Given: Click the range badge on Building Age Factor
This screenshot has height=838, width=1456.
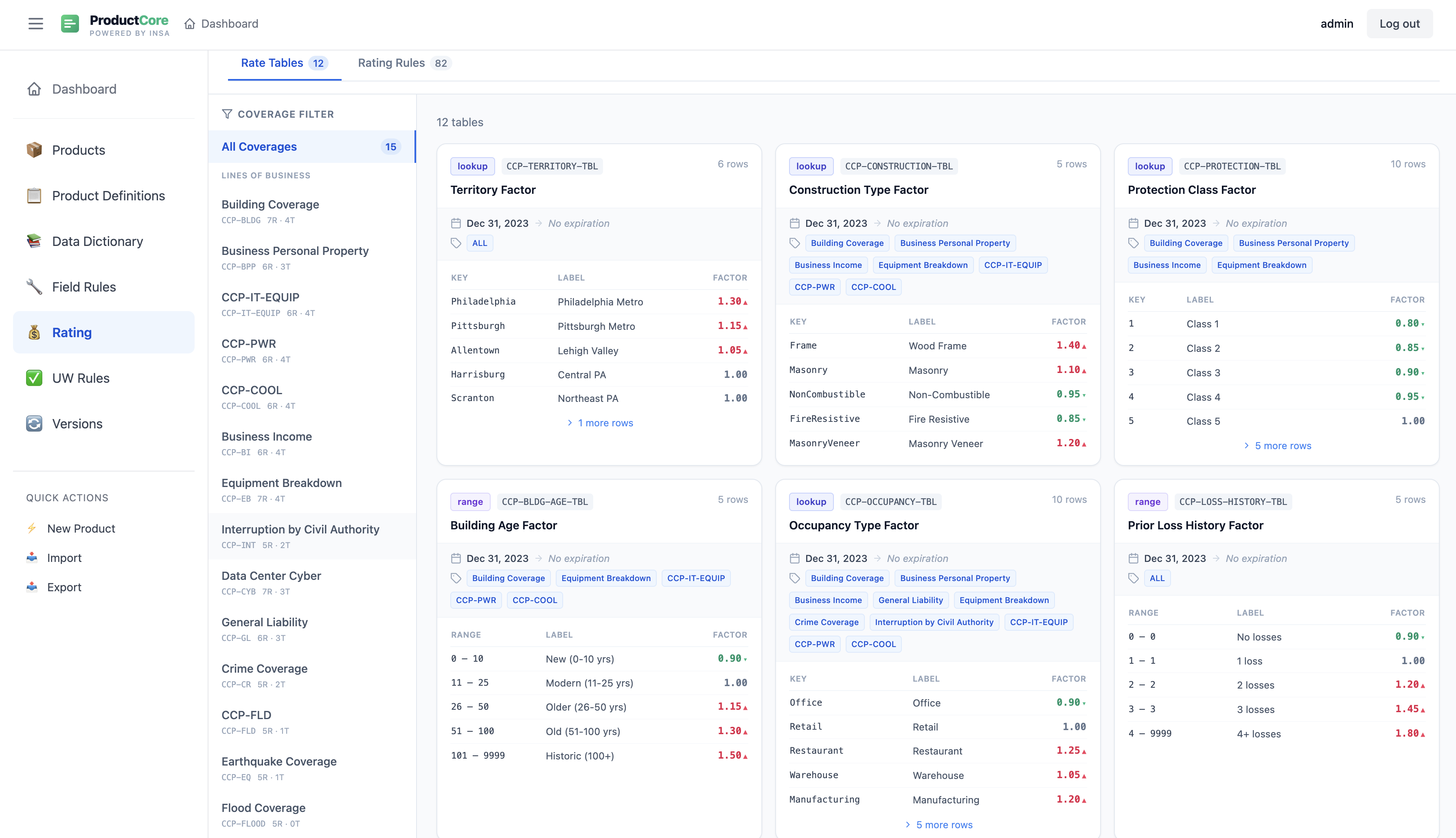Looking at the screenshot, I should click(x=469, y=502).
